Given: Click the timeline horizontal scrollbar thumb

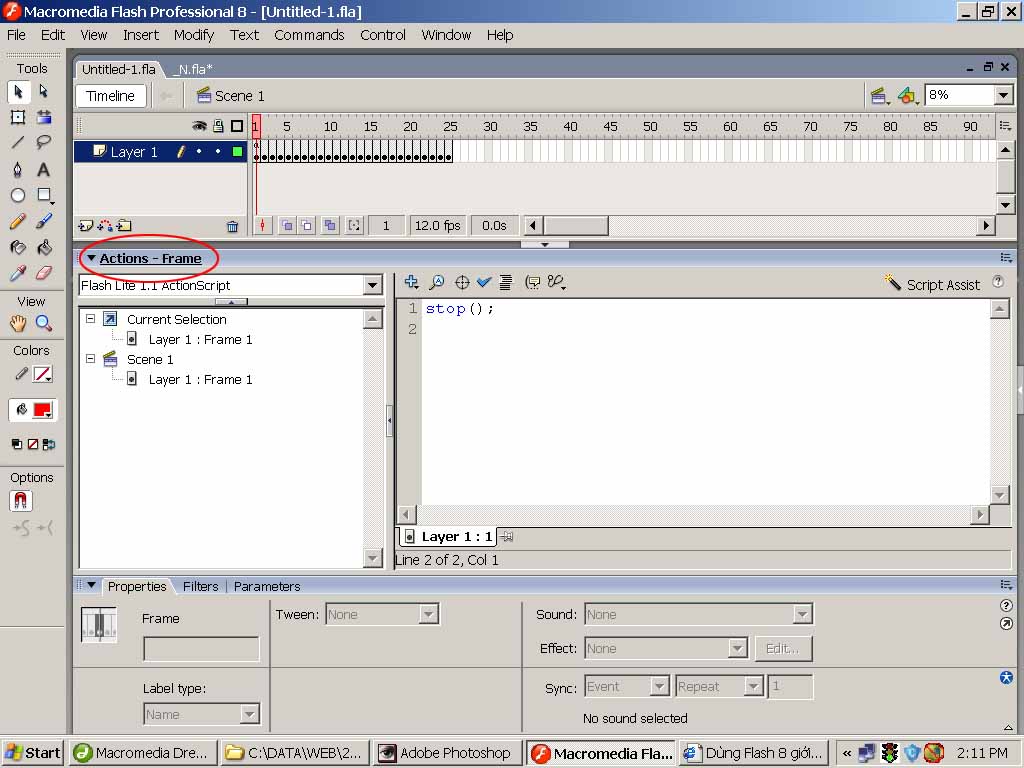Looking at the screenshot, I should click(x=577, y=226).
